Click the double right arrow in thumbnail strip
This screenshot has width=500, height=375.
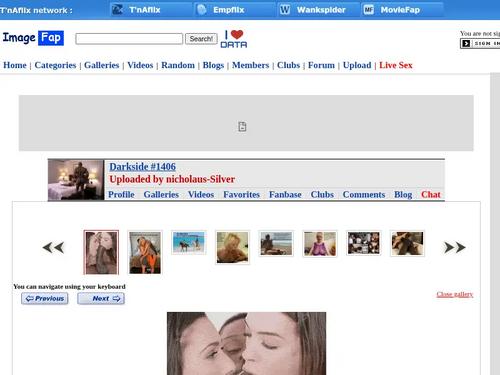tap(455, 248)
